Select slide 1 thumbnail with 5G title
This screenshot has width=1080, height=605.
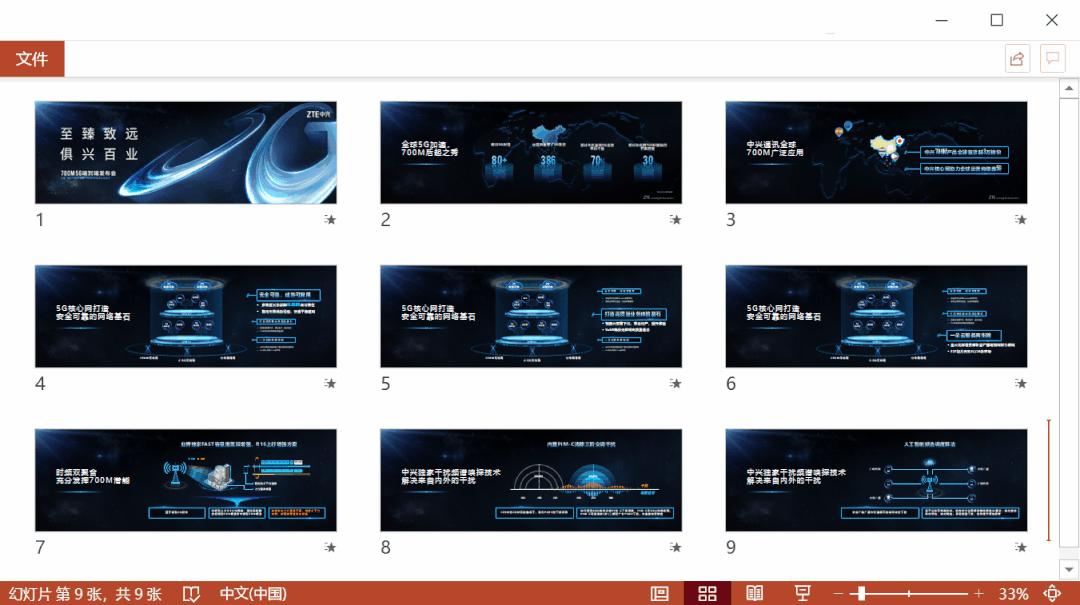[x=186, y=152]
